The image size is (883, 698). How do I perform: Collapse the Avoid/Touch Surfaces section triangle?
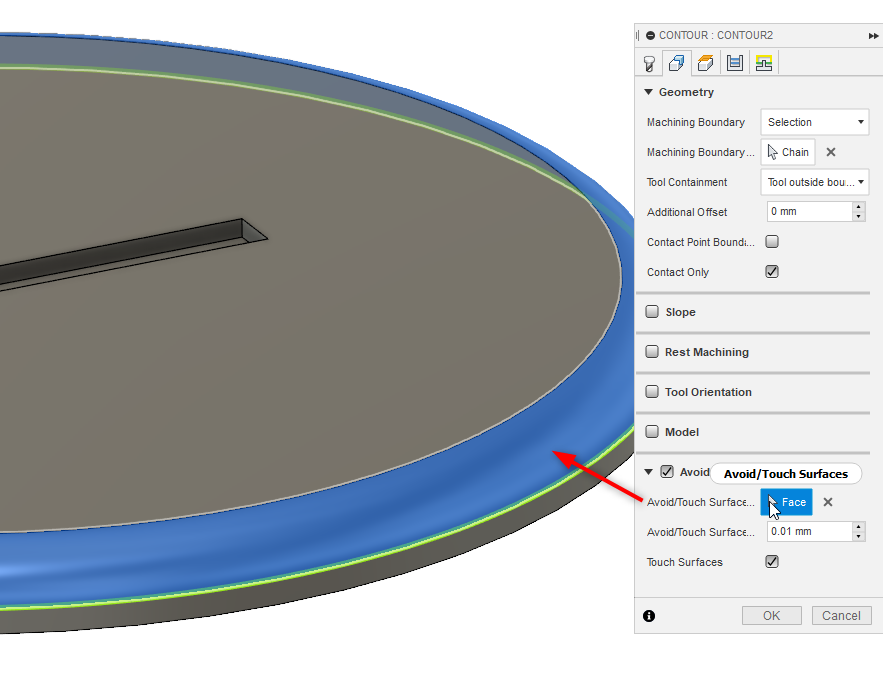pyautogui.click(x=648, y=472)
